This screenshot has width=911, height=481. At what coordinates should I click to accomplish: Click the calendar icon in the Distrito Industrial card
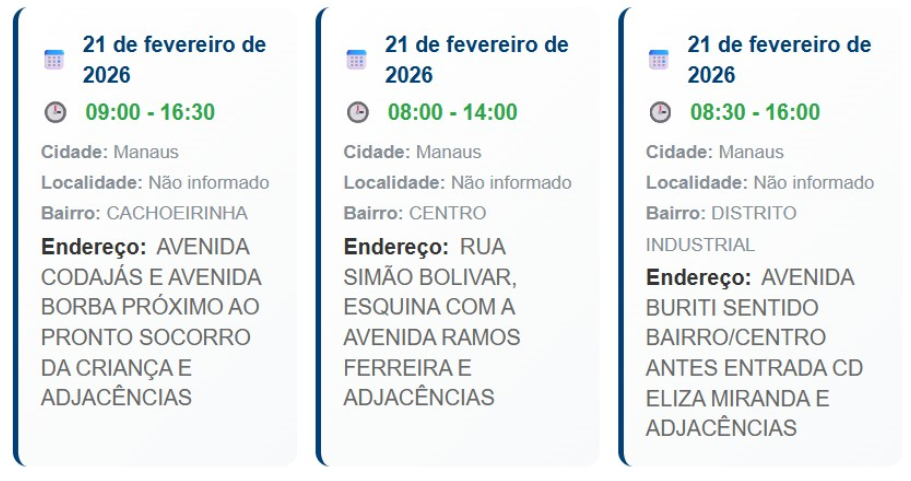(658, 59)
